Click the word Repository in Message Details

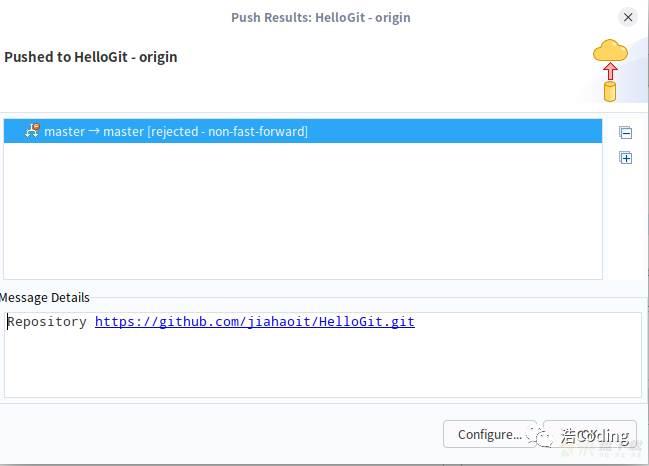(47, 322)
